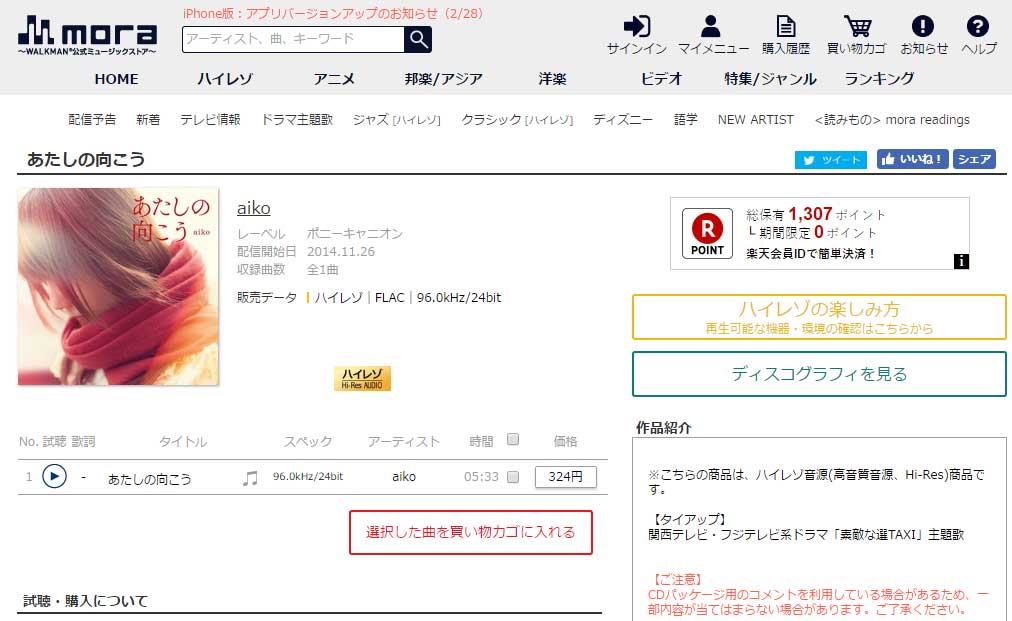Click the mora readings link

tap(892, 119)
